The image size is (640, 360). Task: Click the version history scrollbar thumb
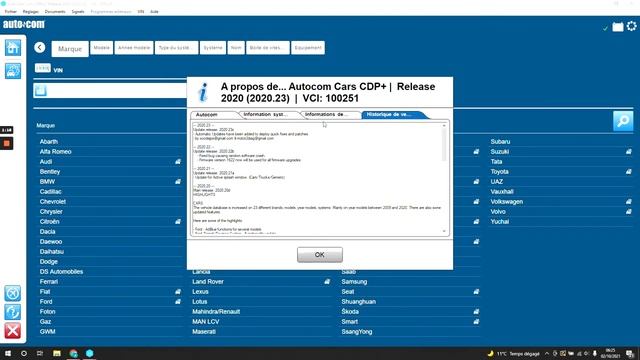pos(444,145)
